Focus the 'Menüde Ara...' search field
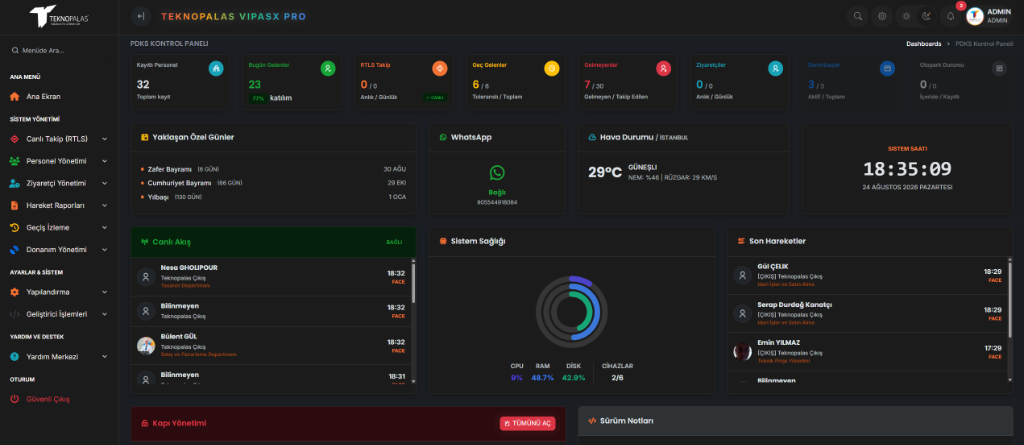The height and width of the screenshot is (445, 1024). (x=59, y=50)
